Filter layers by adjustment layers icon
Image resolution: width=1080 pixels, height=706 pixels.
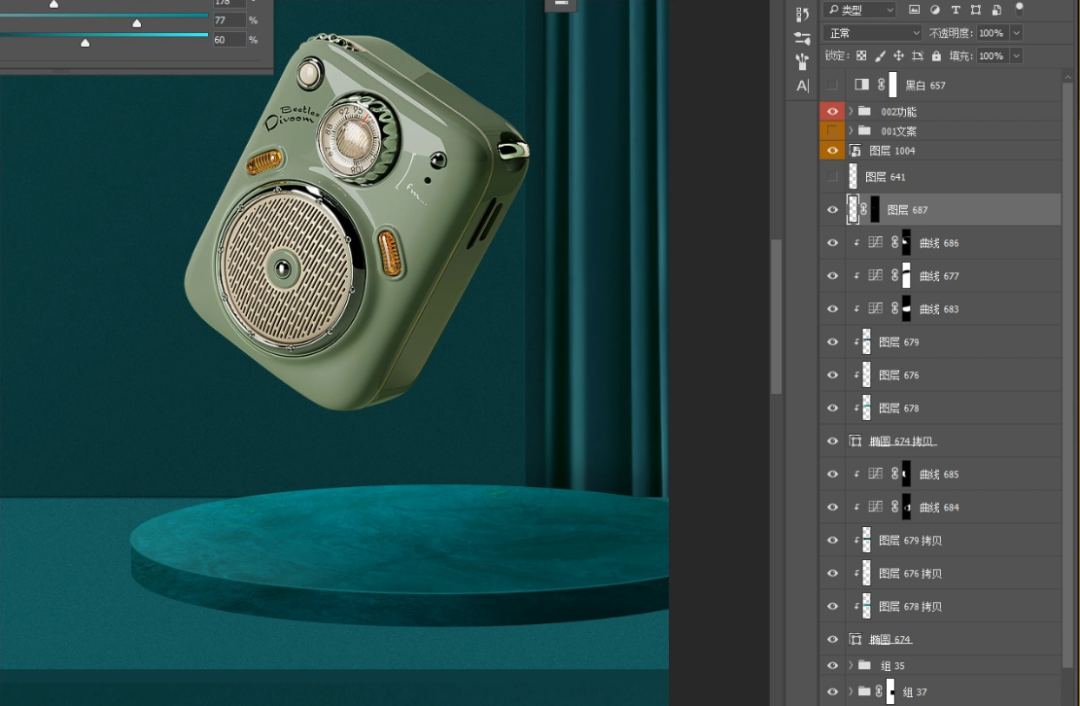(x=935, y=10)
